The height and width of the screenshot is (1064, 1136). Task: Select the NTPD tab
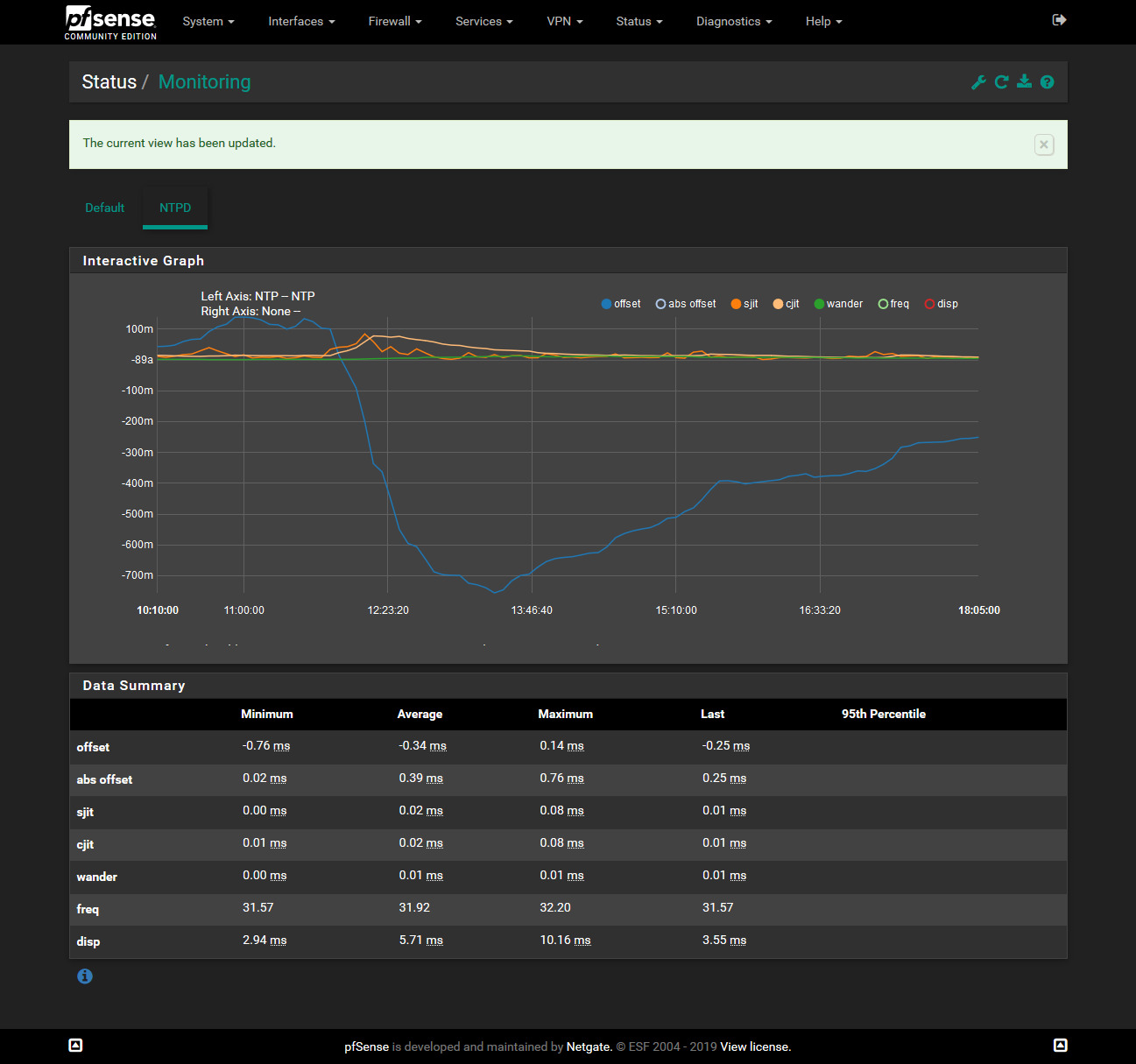pos(175,208)
